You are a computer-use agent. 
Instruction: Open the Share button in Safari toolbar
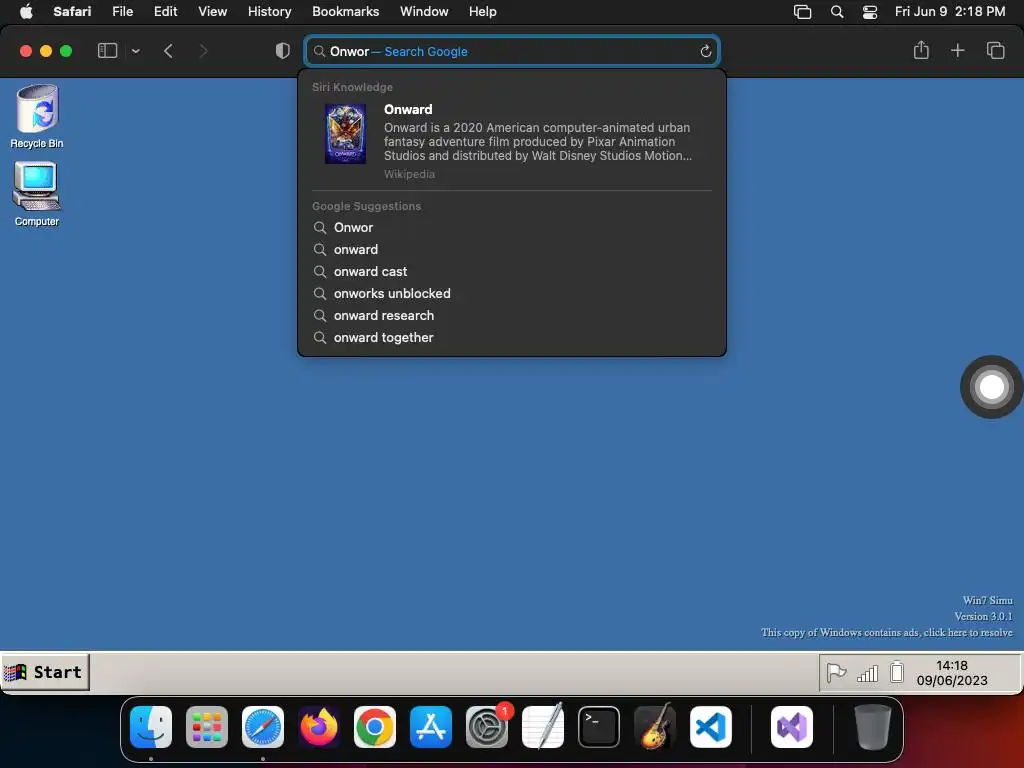[x=921, y=50]
